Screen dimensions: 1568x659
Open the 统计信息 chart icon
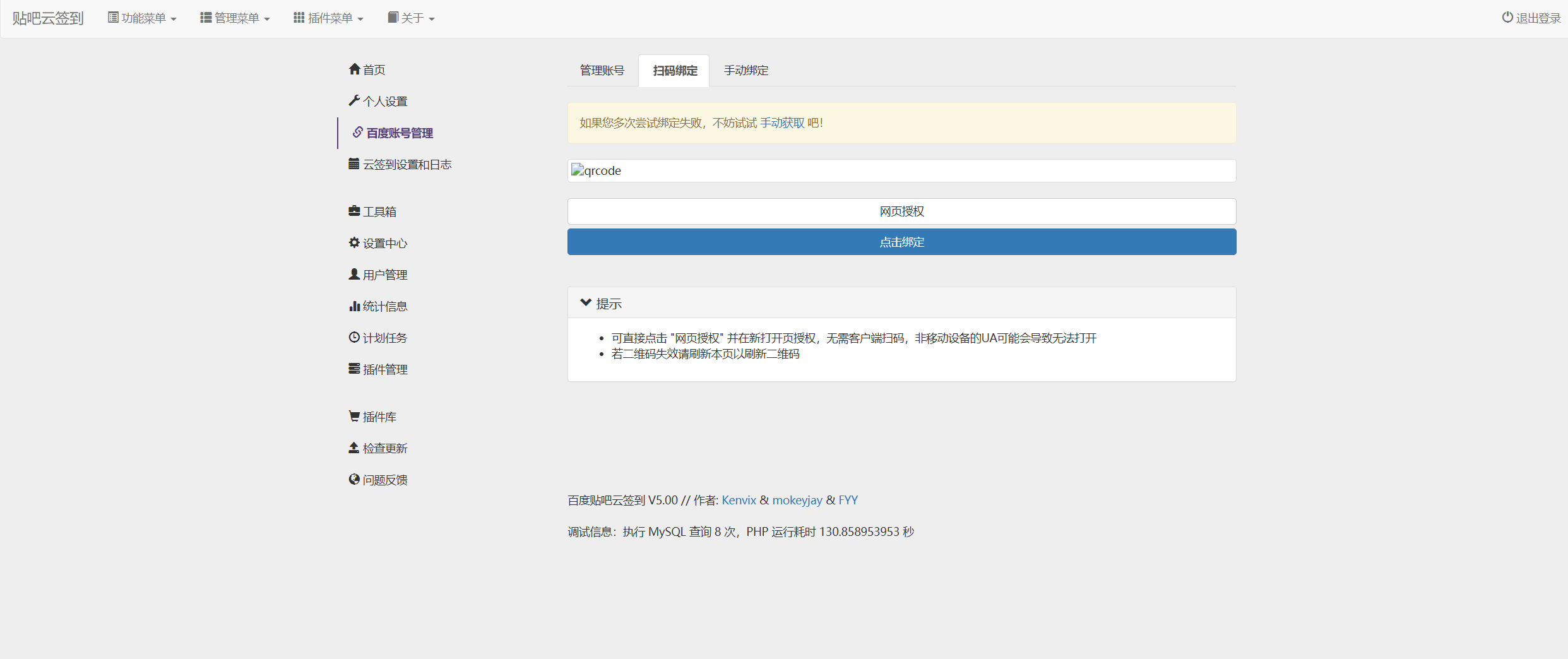354,306
